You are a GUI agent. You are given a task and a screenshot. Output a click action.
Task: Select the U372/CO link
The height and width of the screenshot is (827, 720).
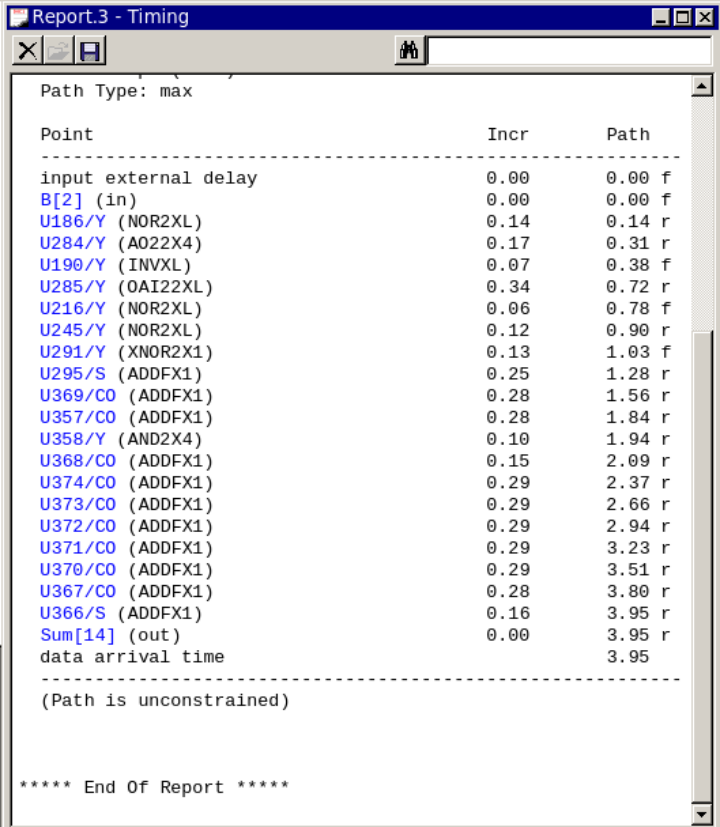tap(78, 526)
